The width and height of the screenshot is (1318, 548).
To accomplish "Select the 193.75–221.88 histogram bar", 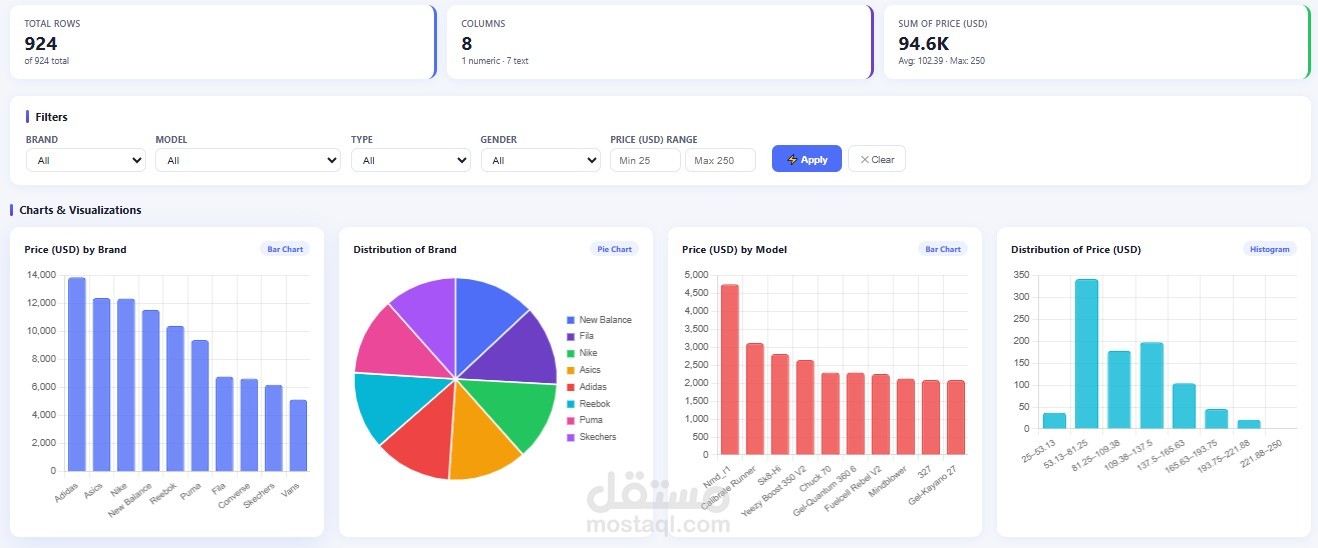I will click(x=1249, y=424).
